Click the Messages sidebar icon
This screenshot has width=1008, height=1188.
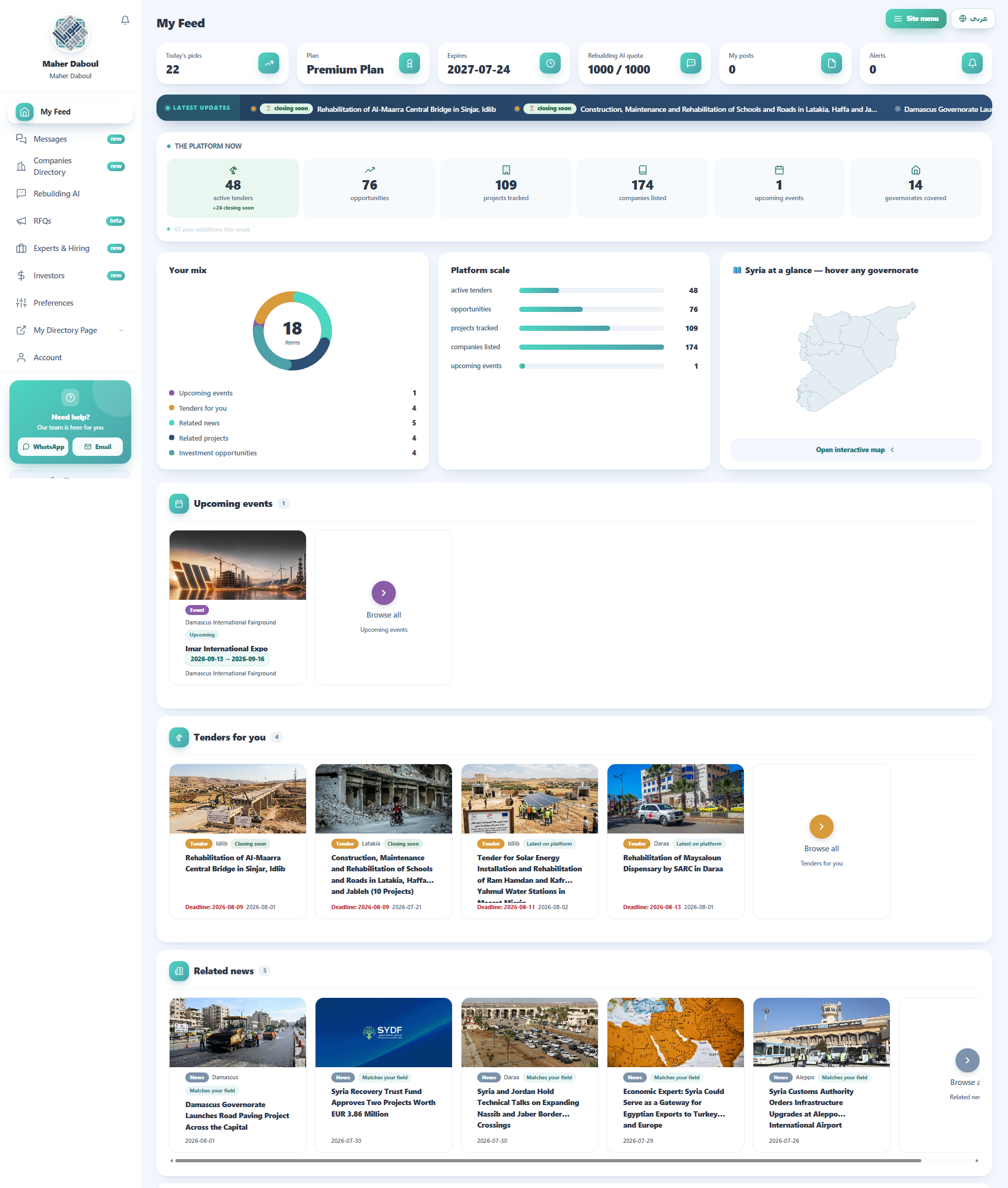click(21, 139)
